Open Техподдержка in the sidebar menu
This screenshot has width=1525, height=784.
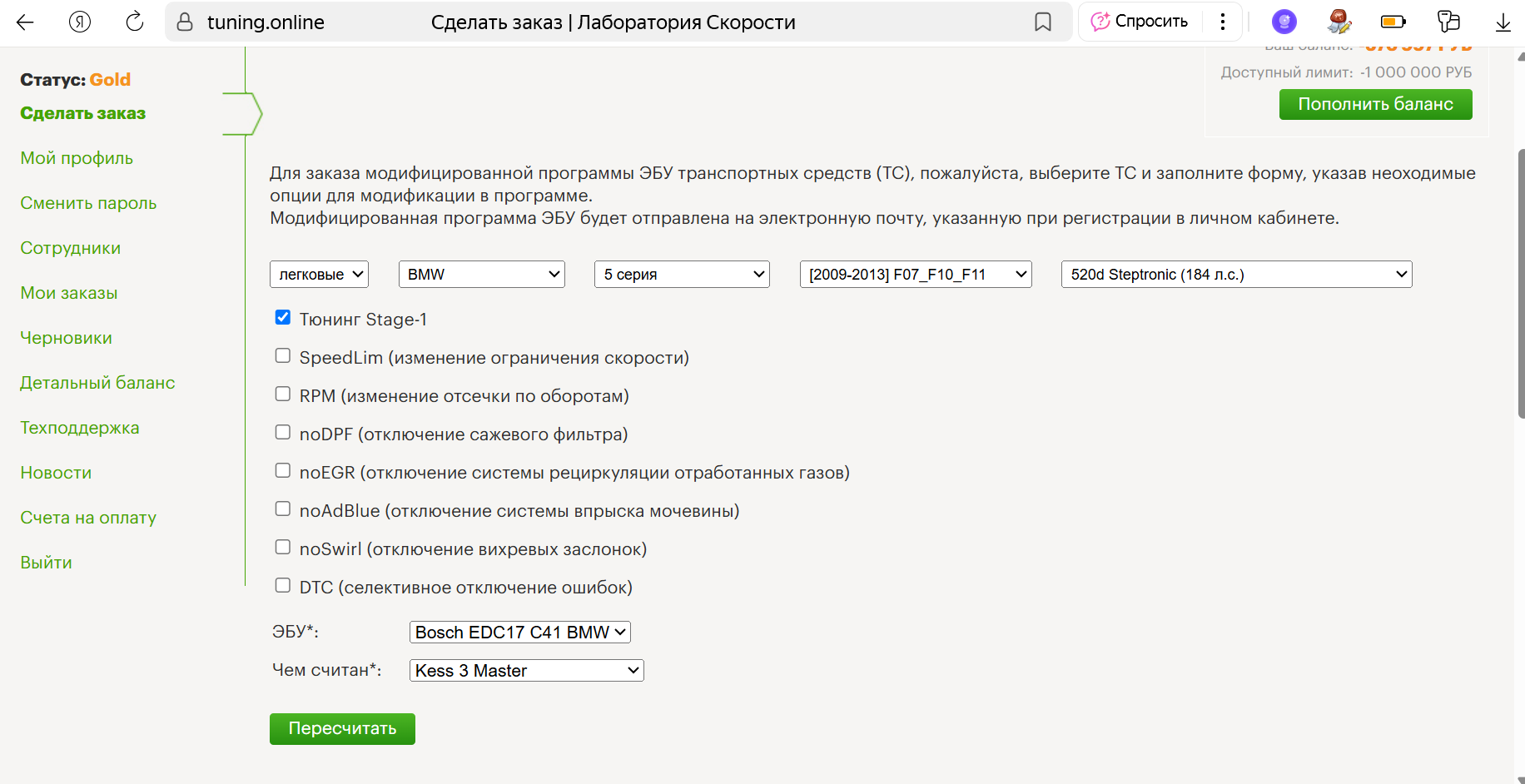(x=80, y=428)
